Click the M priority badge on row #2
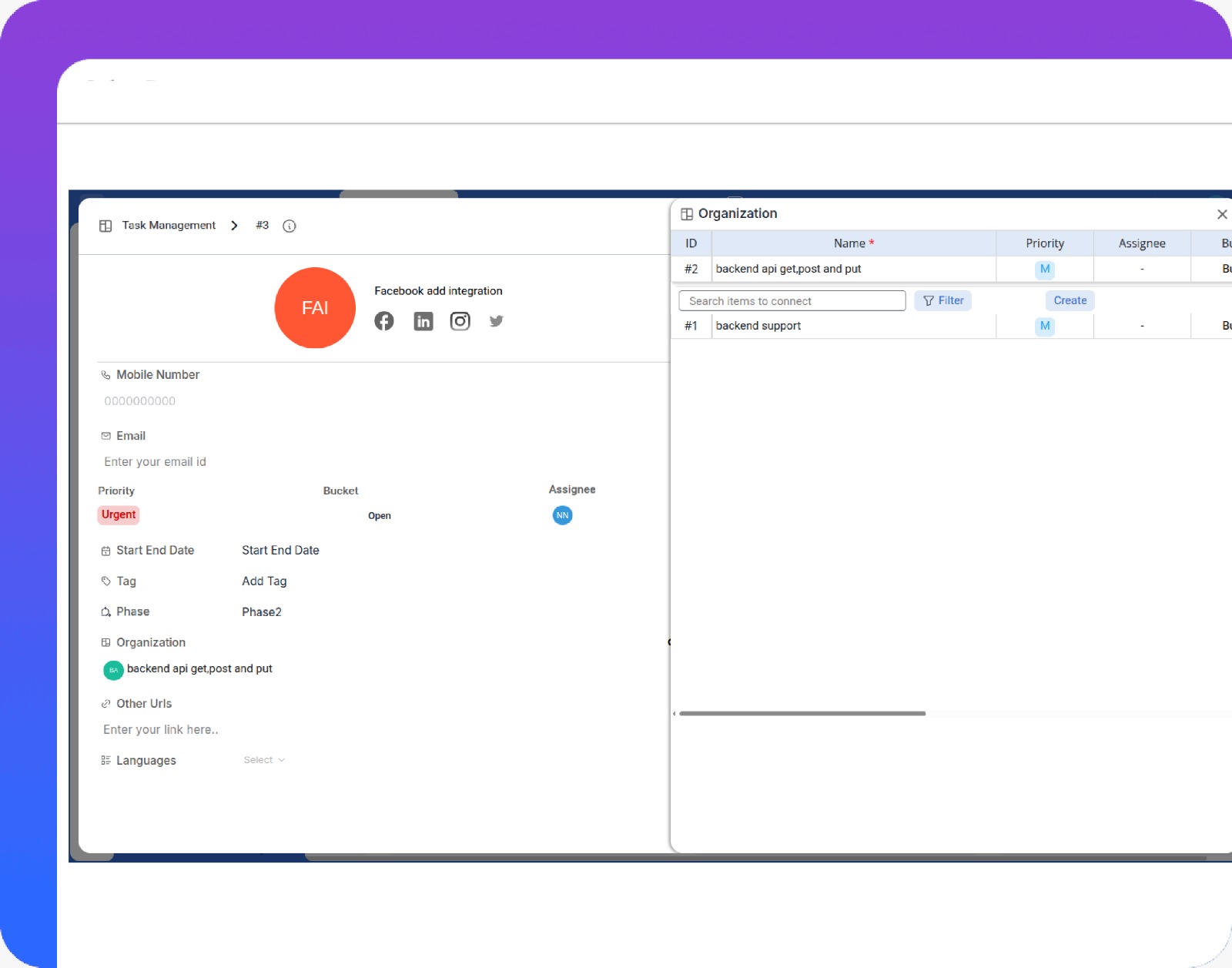Image resolution: width=1232 pixels, height=968 pixels. coord(1044,269)
